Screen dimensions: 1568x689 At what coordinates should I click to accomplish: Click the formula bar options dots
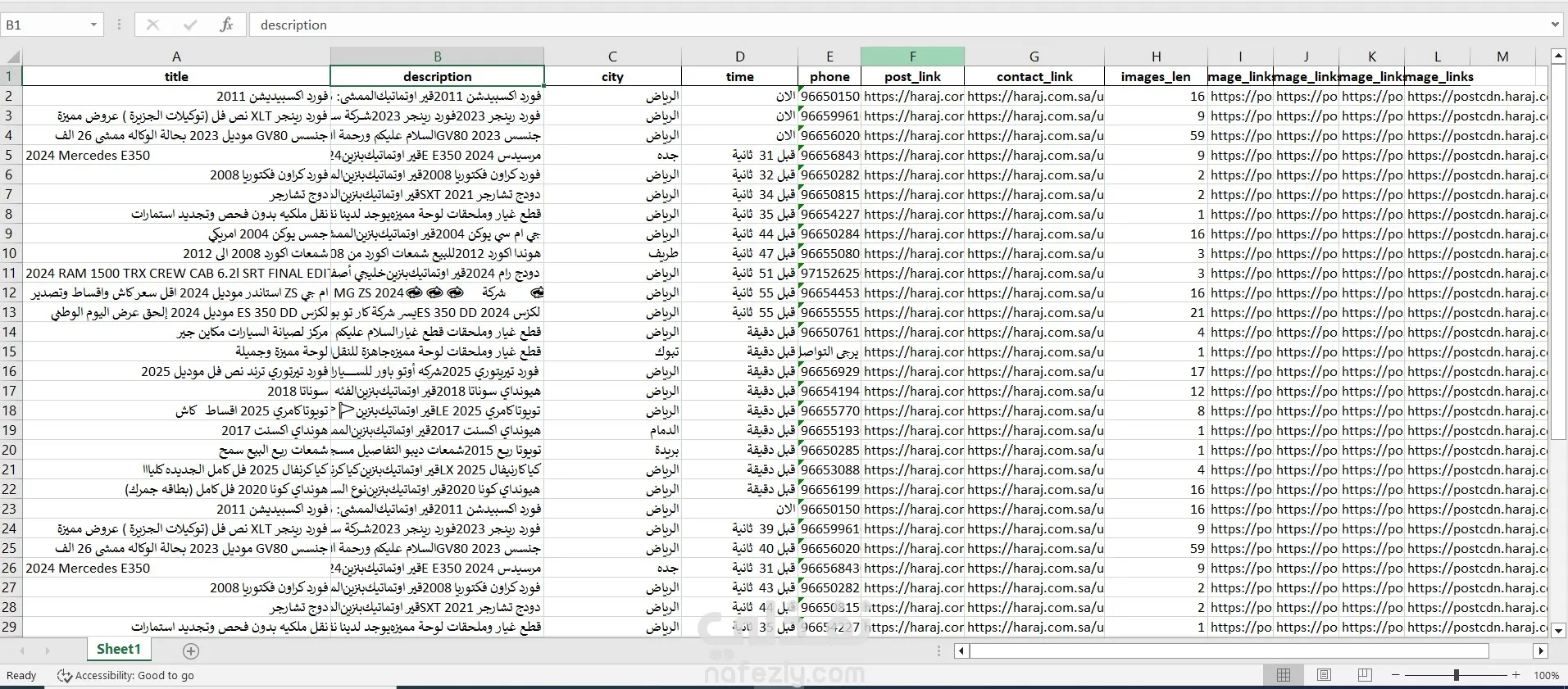[119, 25]
